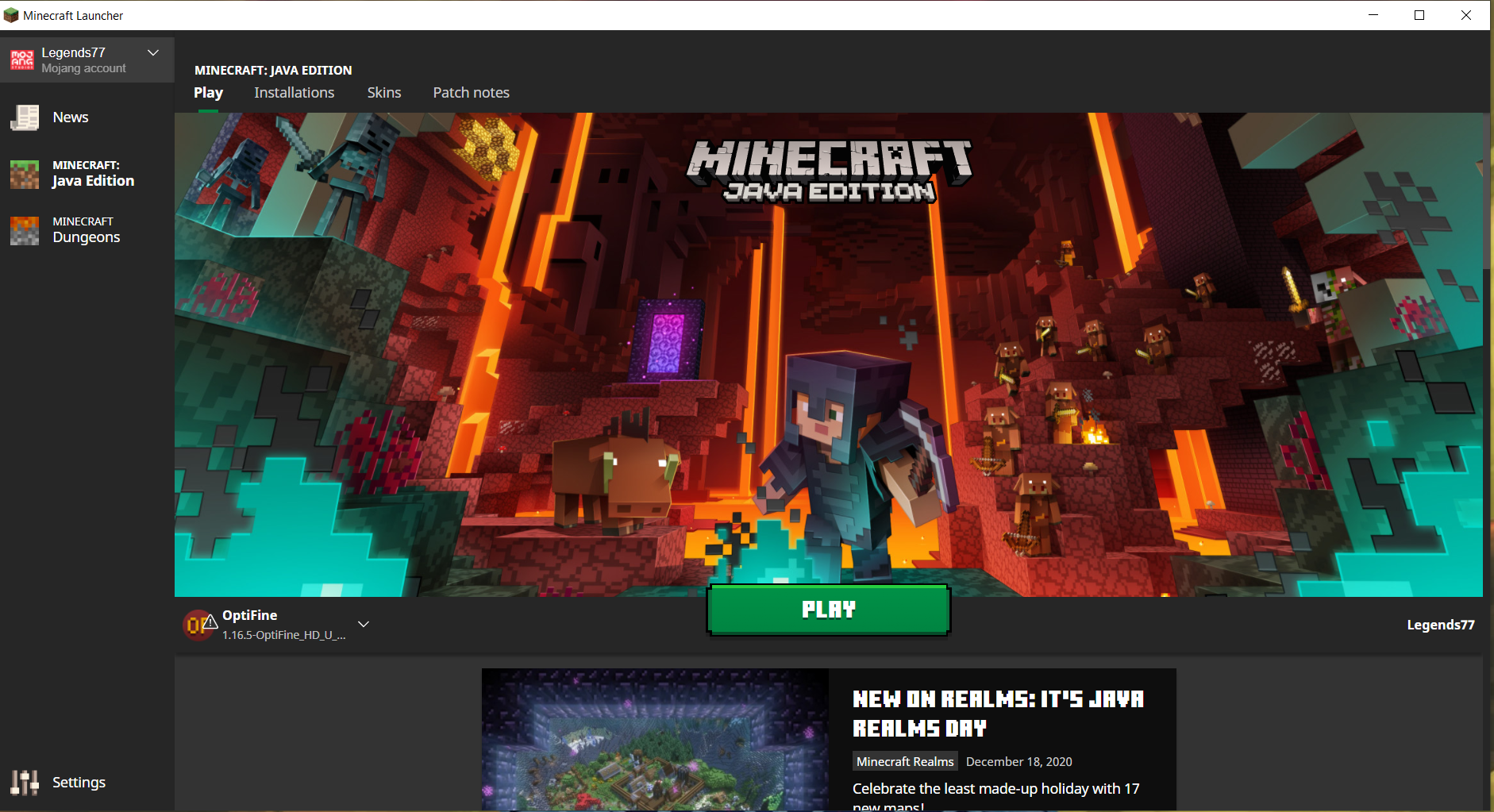
Task: Open the Patch notes tab
Action: pyautogui.click(x=472, y=93)
